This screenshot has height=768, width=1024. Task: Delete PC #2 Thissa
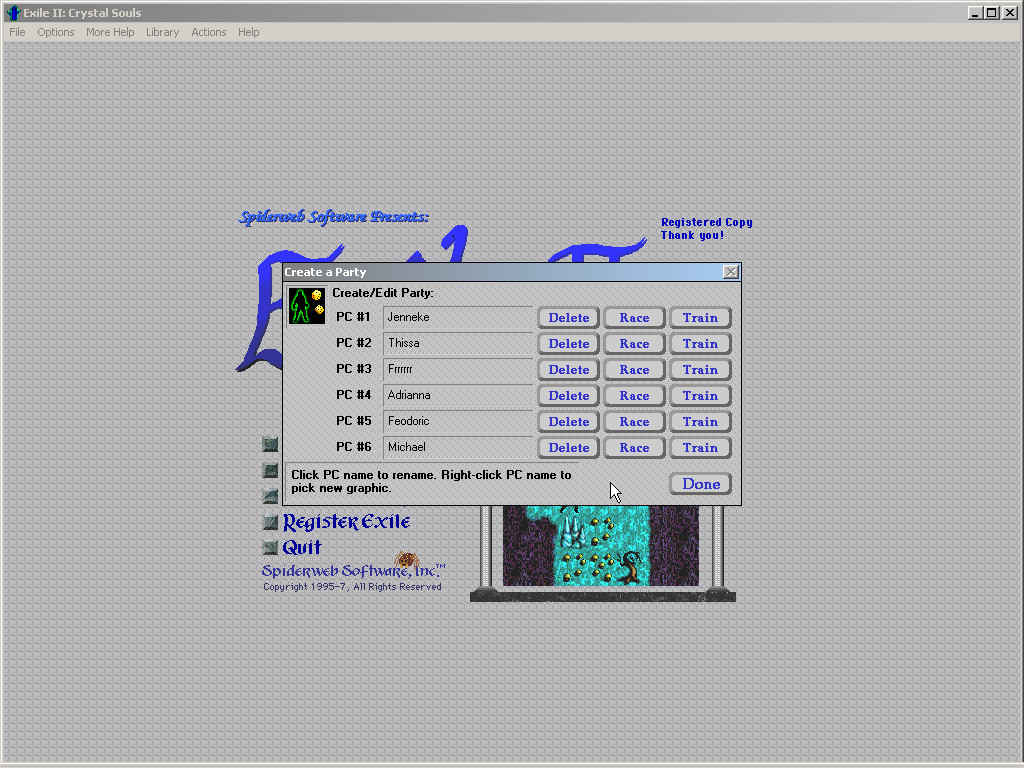pyautogui.click(x=568, y=344)
